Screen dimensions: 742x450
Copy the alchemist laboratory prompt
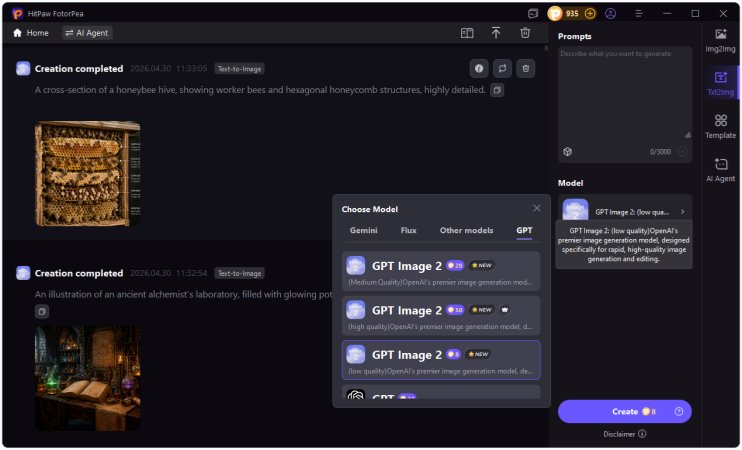click(x=42, y=311)
